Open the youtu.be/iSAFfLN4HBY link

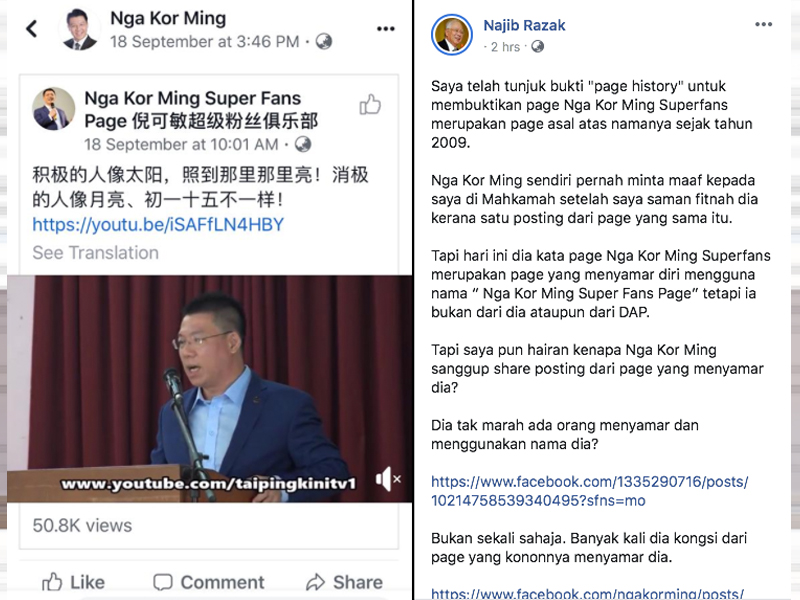[158, 224]
